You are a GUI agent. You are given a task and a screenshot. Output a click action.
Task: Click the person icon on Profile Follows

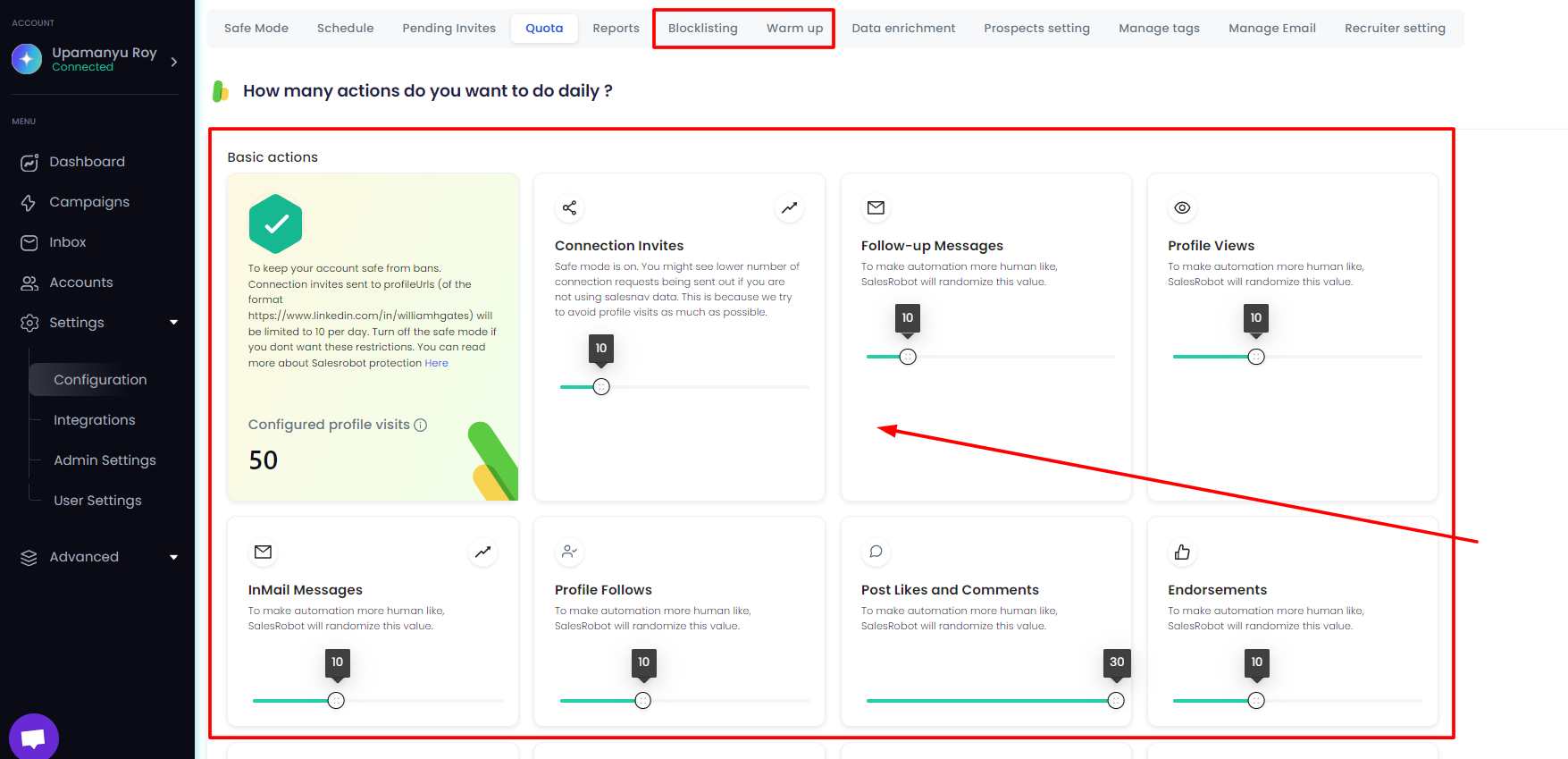569,552
